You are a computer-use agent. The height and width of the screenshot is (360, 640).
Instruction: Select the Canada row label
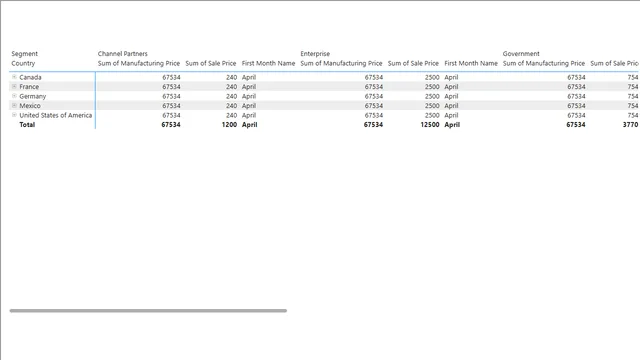click(x=30, y=77)
